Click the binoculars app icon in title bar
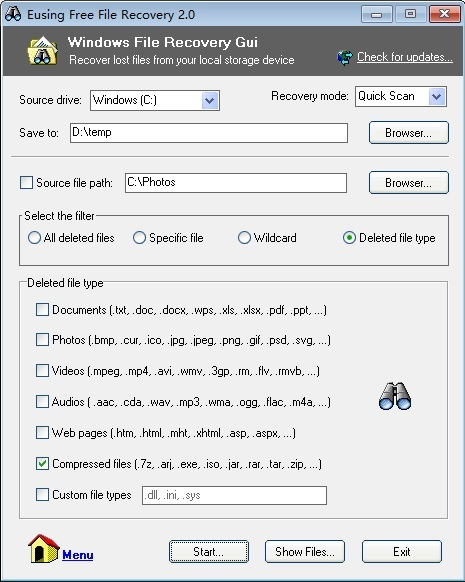Image resolution: width=465 pixels, height=582 pixels. tap(13, 14)
